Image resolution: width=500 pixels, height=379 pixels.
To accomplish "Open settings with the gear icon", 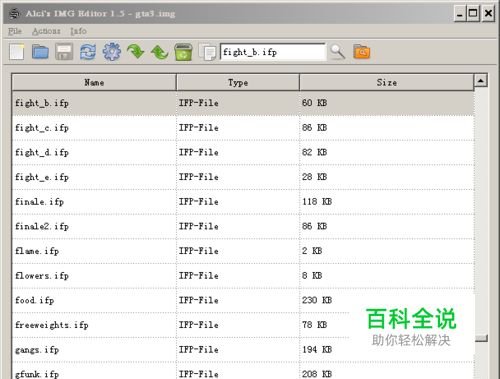I will [112, 52].
